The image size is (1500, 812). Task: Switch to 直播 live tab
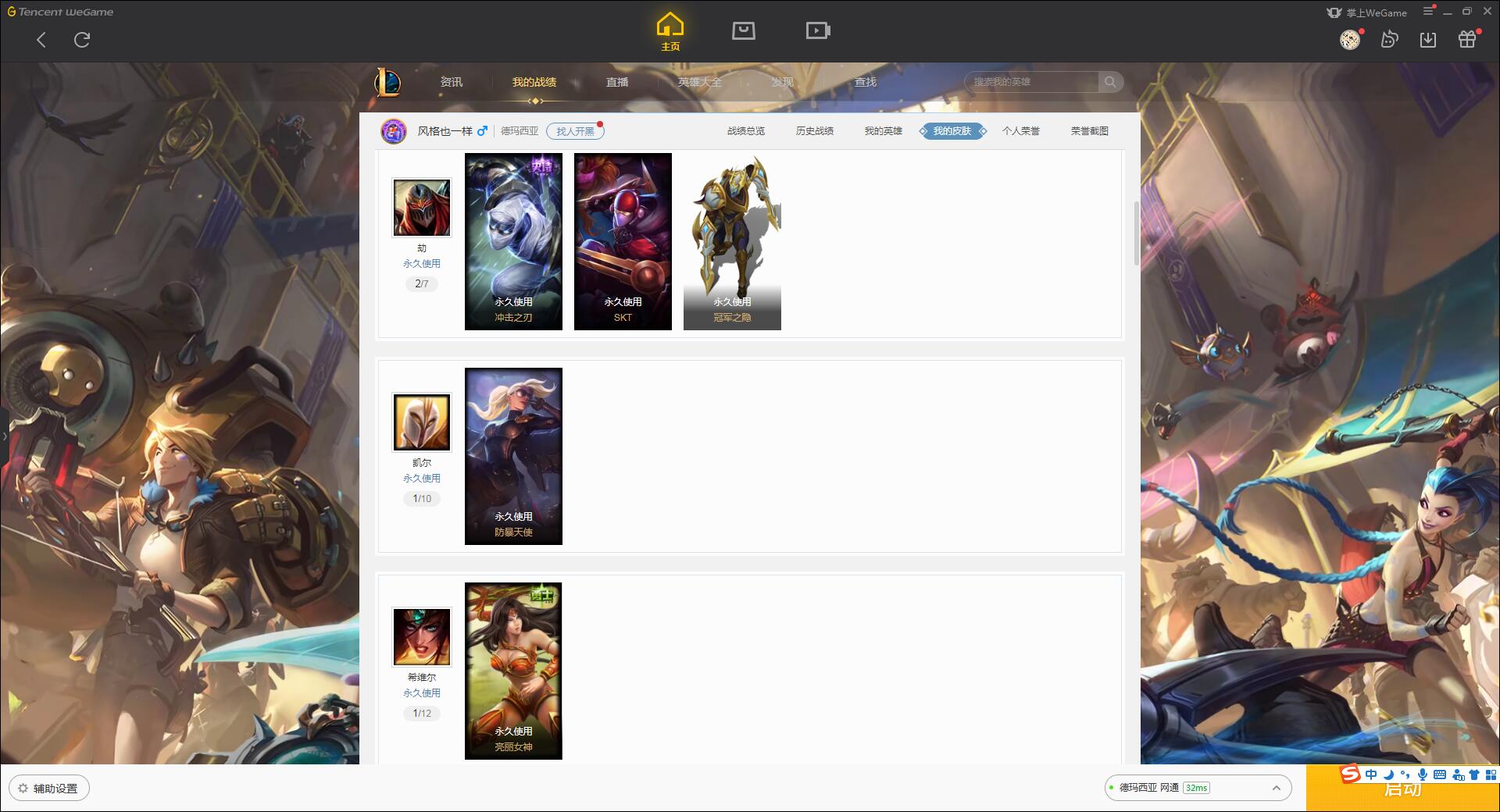617,82
